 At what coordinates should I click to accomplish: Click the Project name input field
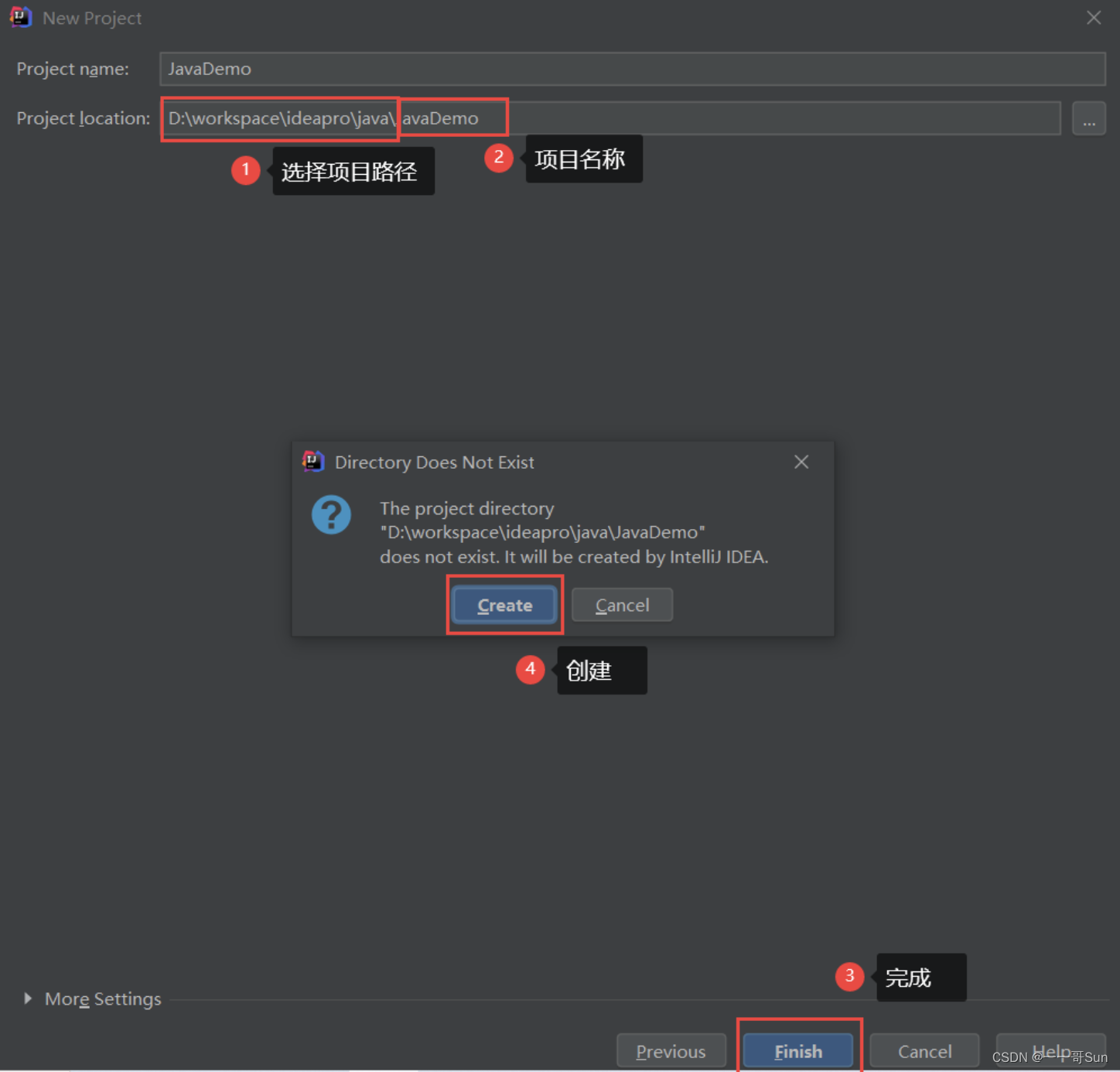point(632,69)
